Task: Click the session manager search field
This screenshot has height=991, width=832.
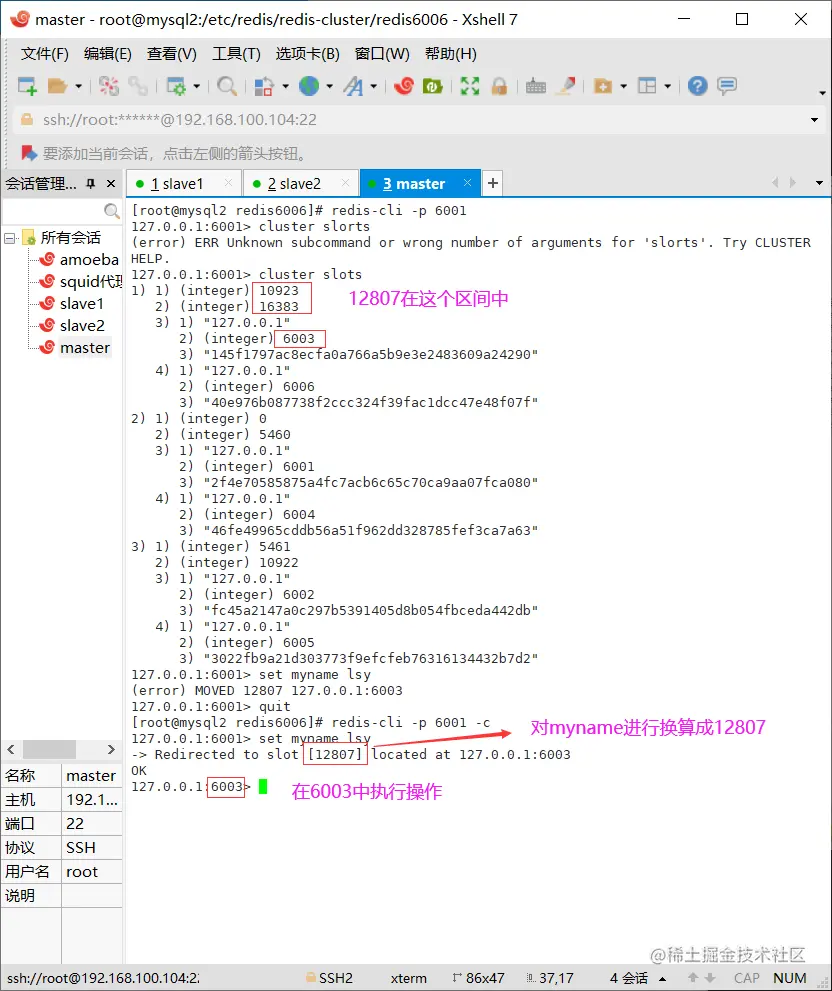Action: 61,210
